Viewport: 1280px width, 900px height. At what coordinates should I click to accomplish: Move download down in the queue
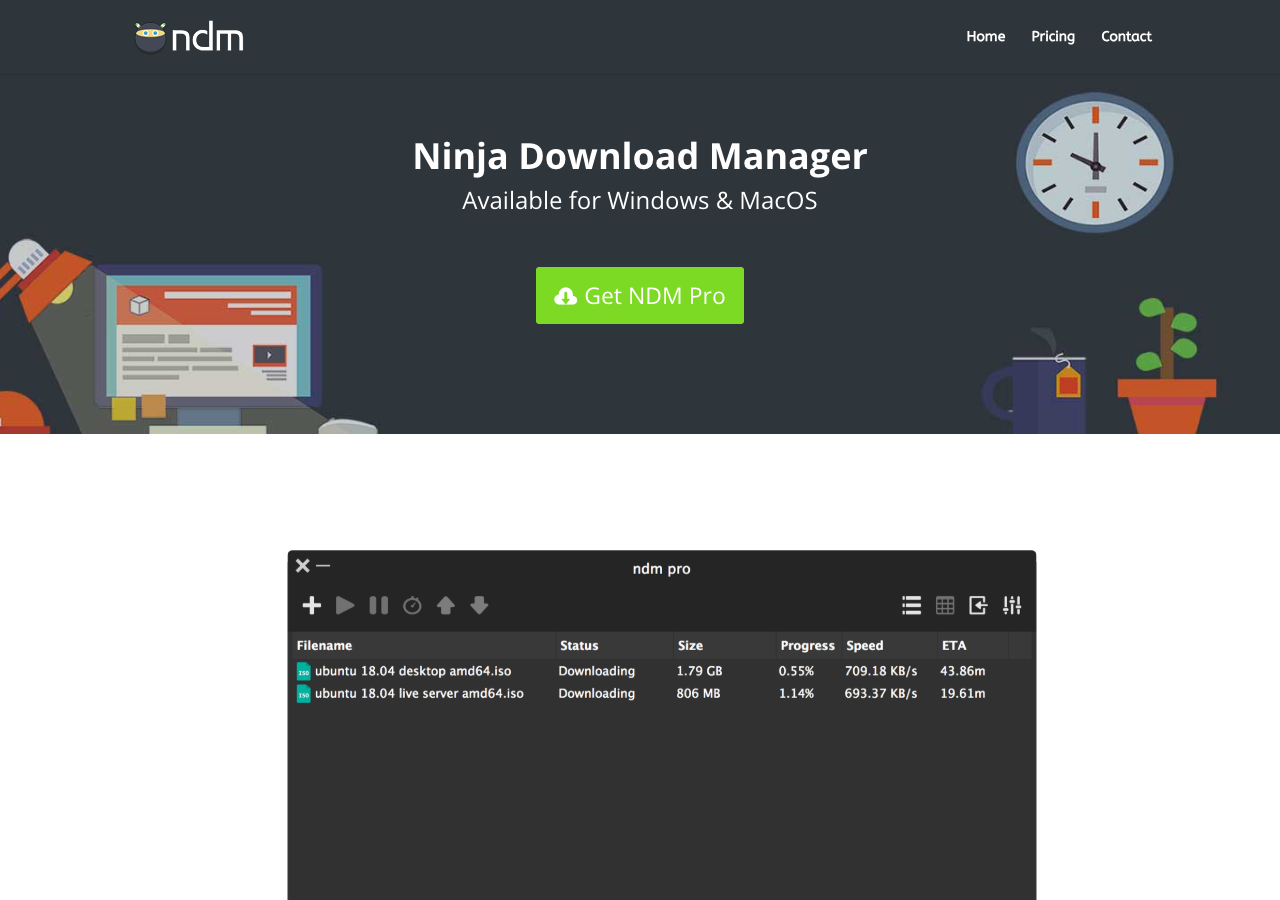coord(479,605)
